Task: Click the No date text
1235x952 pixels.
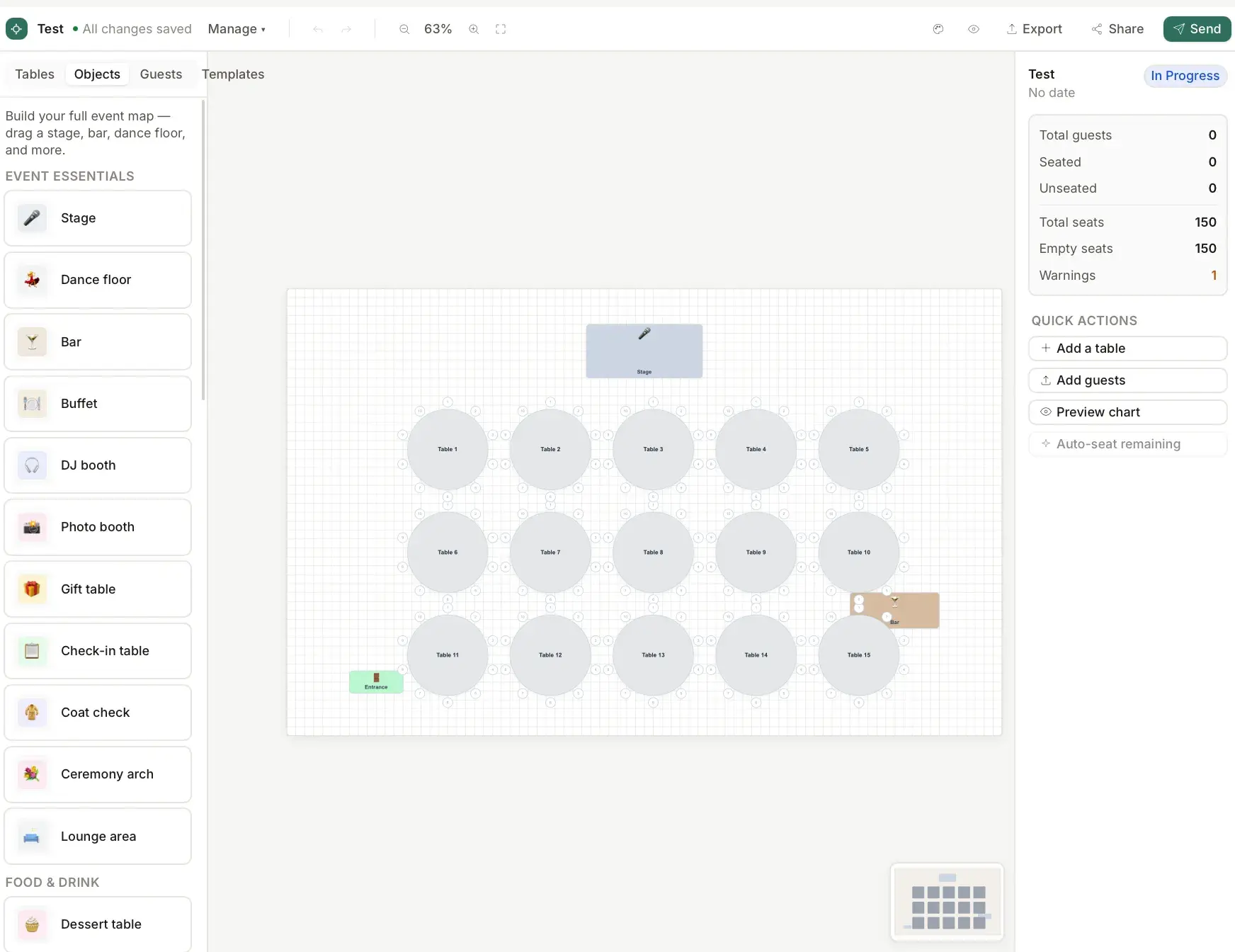Action: point(1052,93)
